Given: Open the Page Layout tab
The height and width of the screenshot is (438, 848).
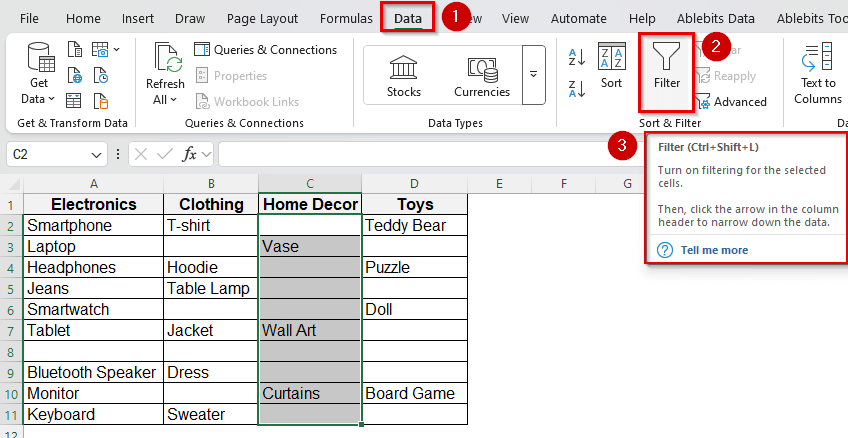Looking at the screenshot, I should 262,18.
